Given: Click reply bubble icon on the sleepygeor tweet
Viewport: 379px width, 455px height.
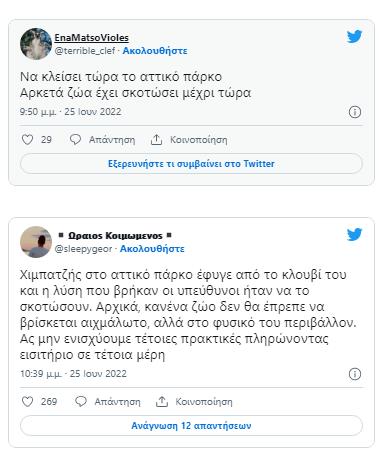Looking at the screenshot, I should (81, 401).
